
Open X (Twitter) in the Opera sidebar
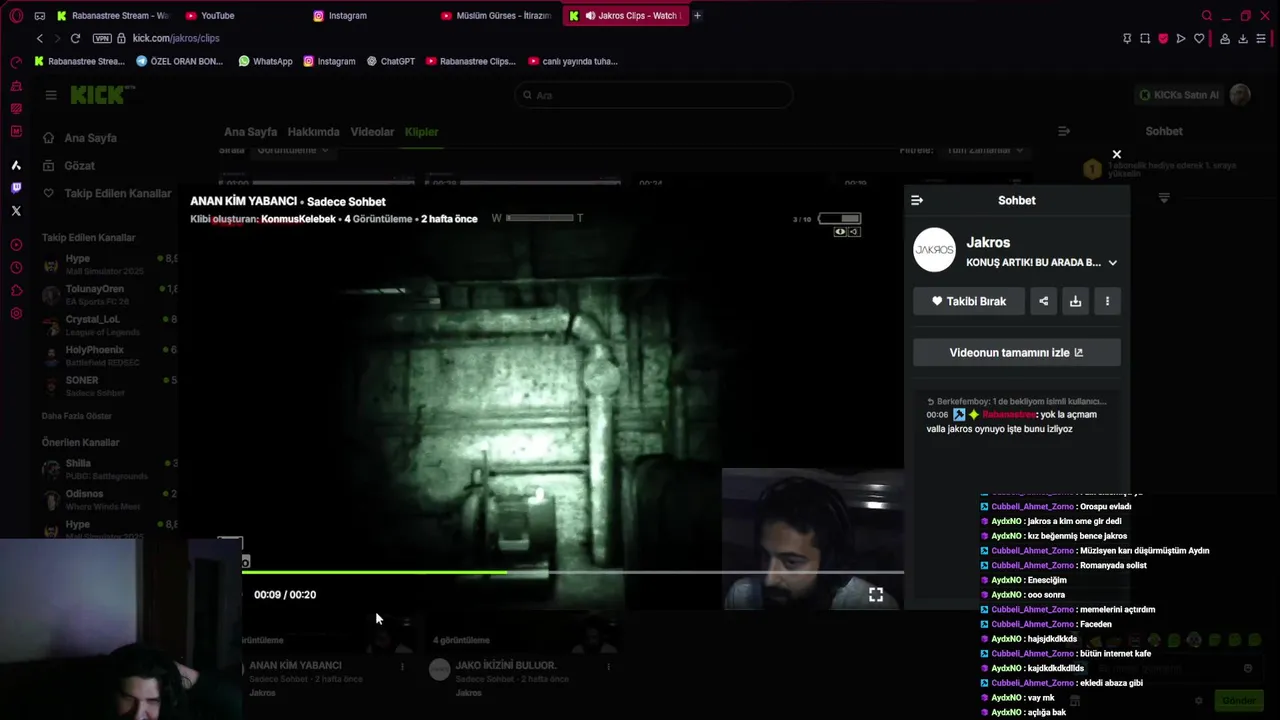click(16, 211)
